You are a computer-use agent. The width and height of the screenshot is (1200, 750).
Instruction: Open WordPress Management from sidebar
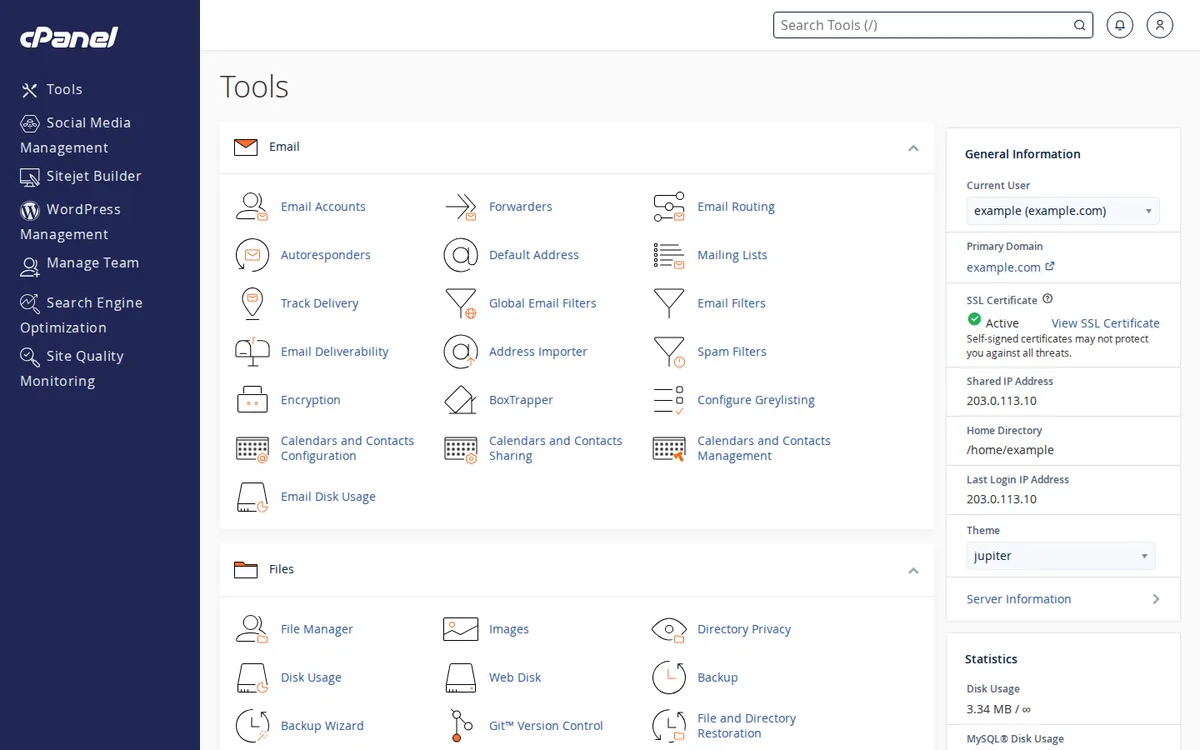pyautogui.click(x=70, y=222)
